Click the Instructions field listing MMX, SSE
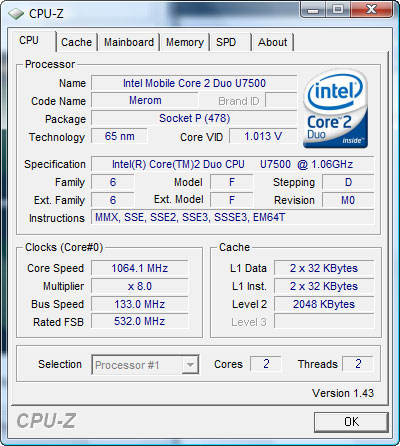Image resolution: width=400 pixels, height=446 pixels. [233, 217]
